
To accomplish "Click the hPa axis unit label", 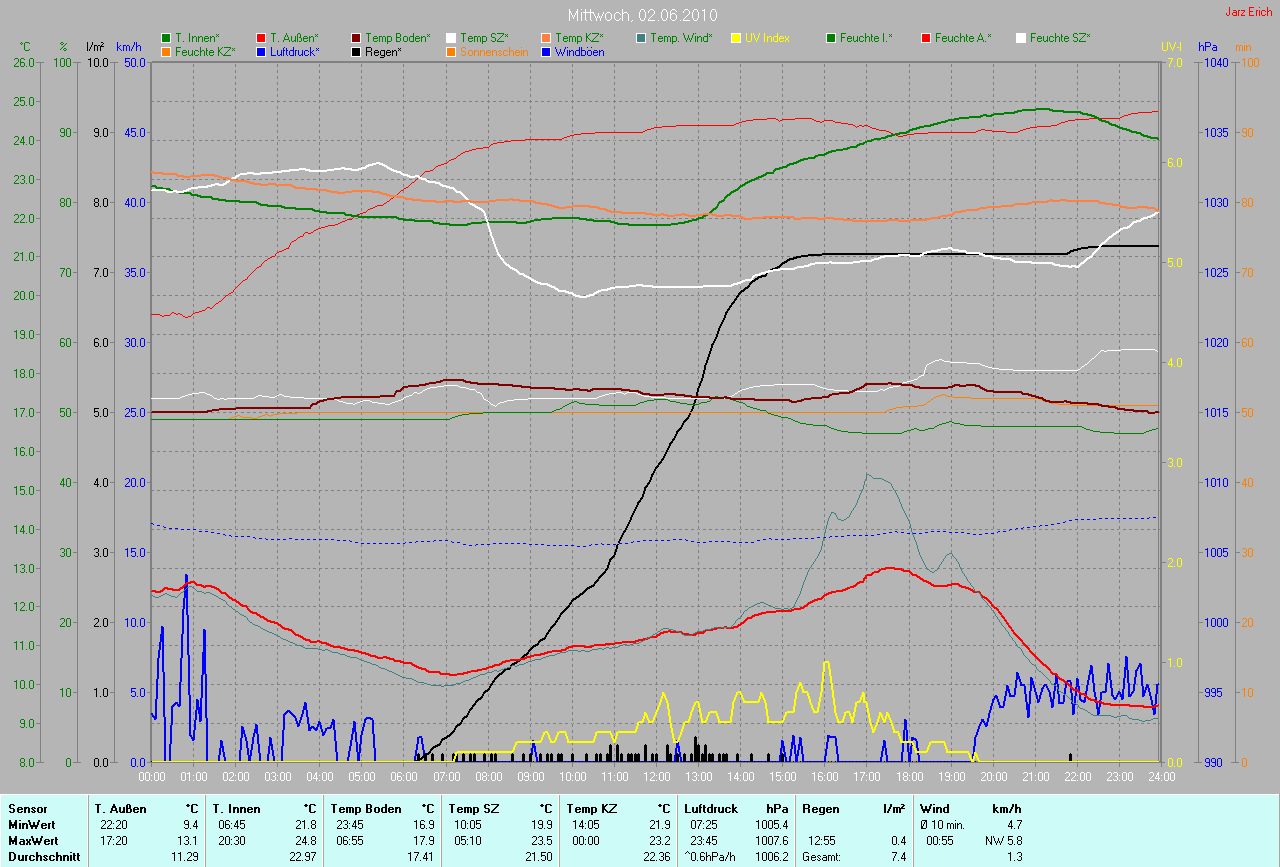I will coord(1209,47).
